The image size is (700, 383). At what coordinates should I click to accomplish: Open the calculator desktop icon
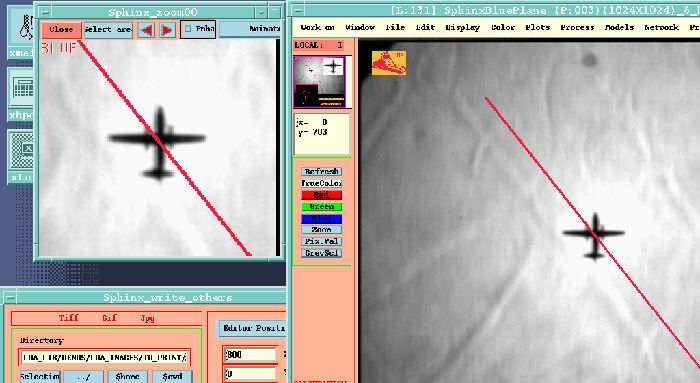[22, 94]
